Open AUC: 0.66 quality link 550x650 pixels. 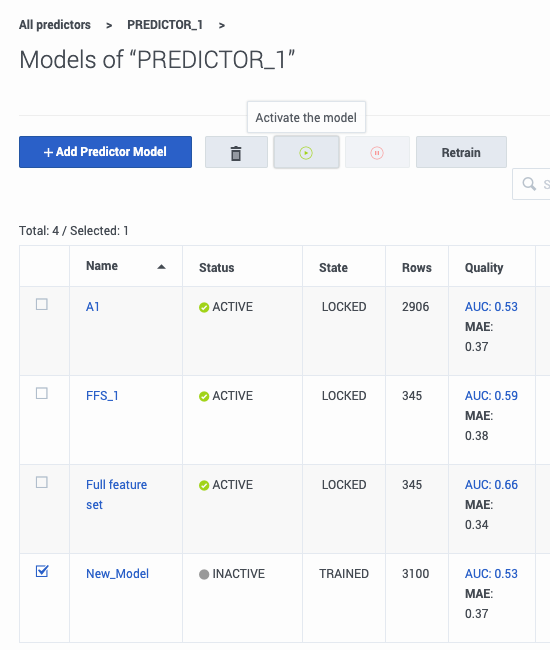491,485
